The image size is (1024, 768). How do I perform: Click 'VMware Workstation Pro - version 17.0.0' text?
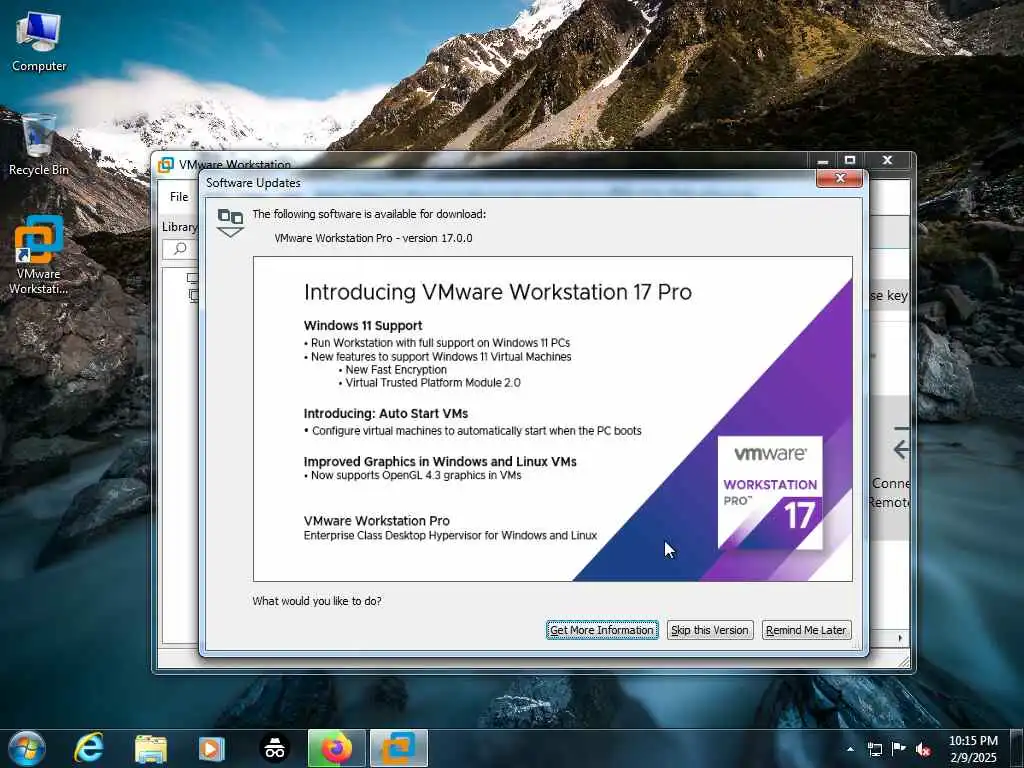click(x=373, y=238)
